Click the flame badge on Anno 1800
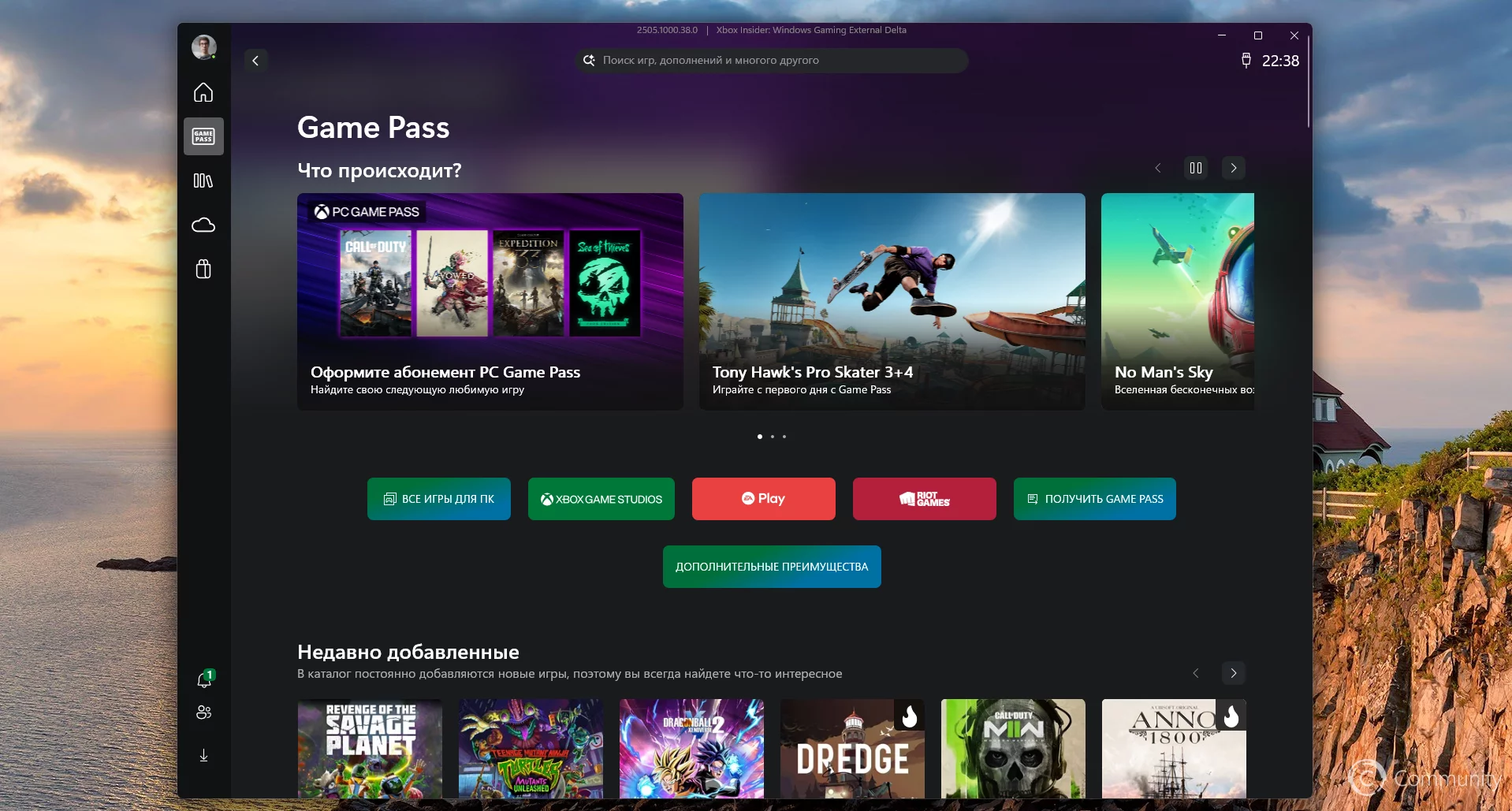This screenshot has width=1512, height=811. 1231,716
